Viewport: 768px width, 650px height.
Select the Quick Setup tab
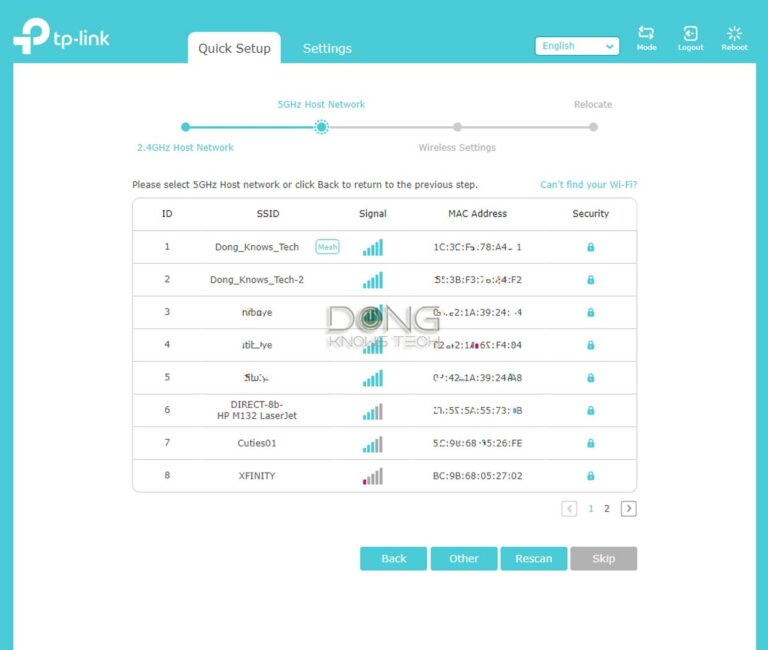click(234, 48)
